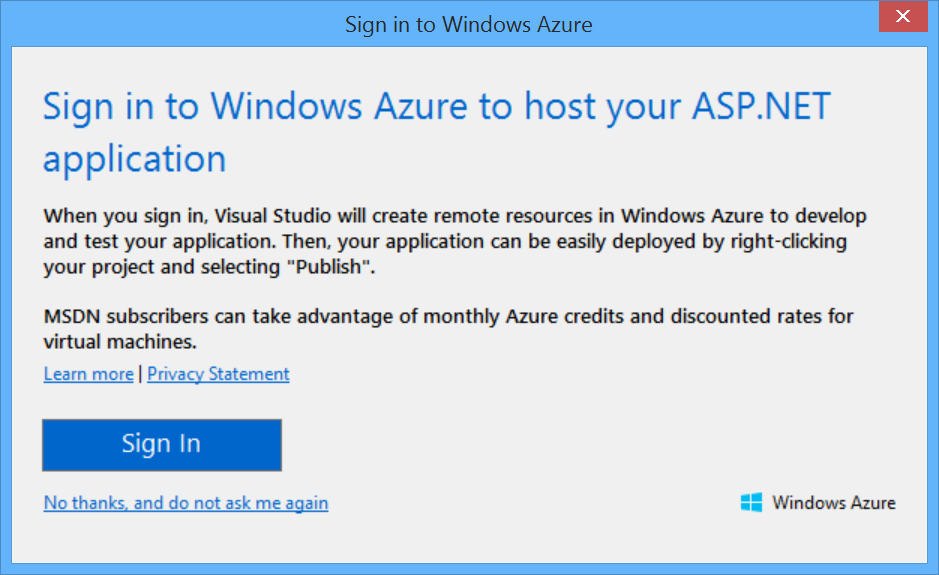Click the large blue heading's first line
The height and width of the screenshot is (575, 939).
pyautogui.click(x=436, y=107)
